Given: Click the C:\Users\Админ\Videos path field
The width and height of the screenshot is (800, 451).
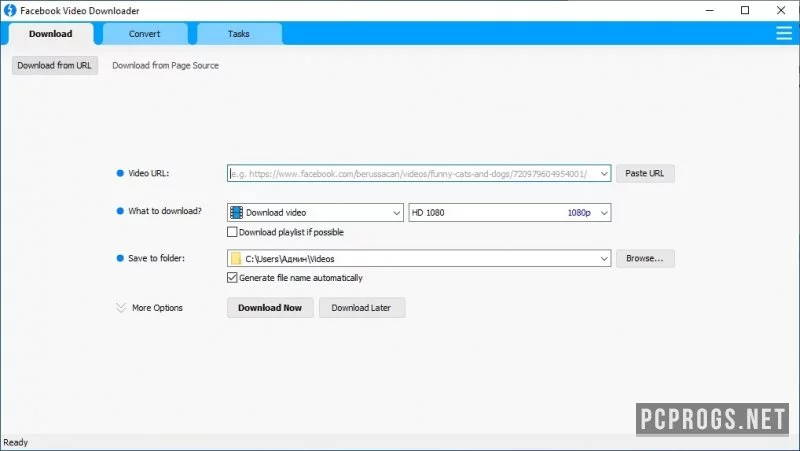Looking at the screenshot, I should pyautogui.click(x=419, y=259).
